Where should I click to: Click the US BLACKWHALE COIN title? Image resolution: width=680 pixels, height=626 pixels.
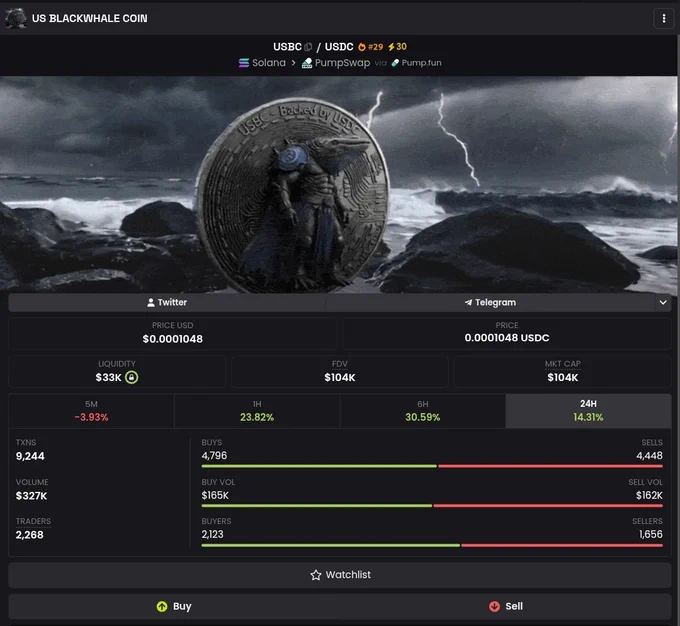89,18
